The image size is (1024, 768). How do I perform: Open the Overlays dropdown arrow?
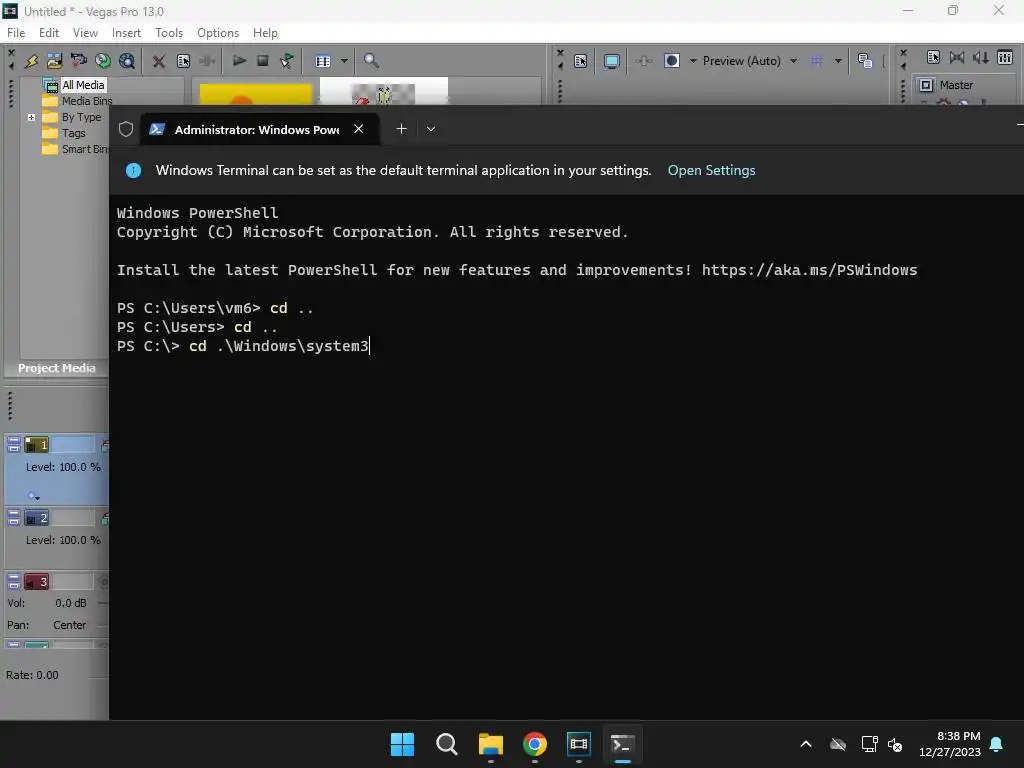(x=838, y=61)
